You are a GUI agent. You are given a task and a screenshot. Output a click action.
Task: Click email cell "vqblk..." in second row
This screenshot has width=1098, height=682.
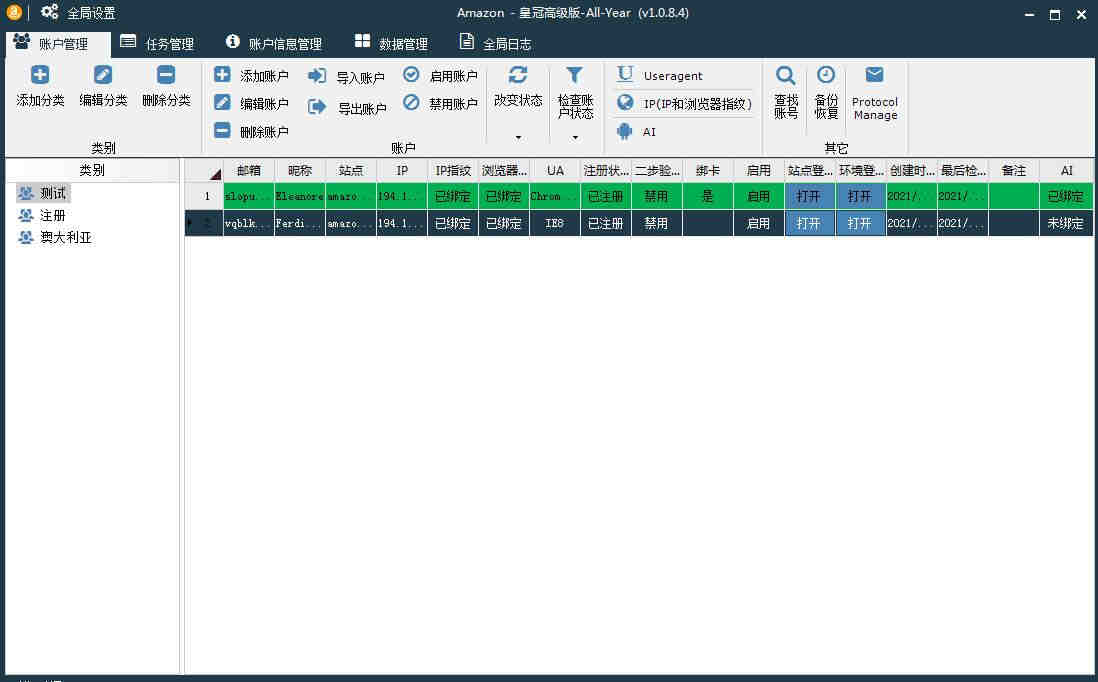(x=249, y=223)
